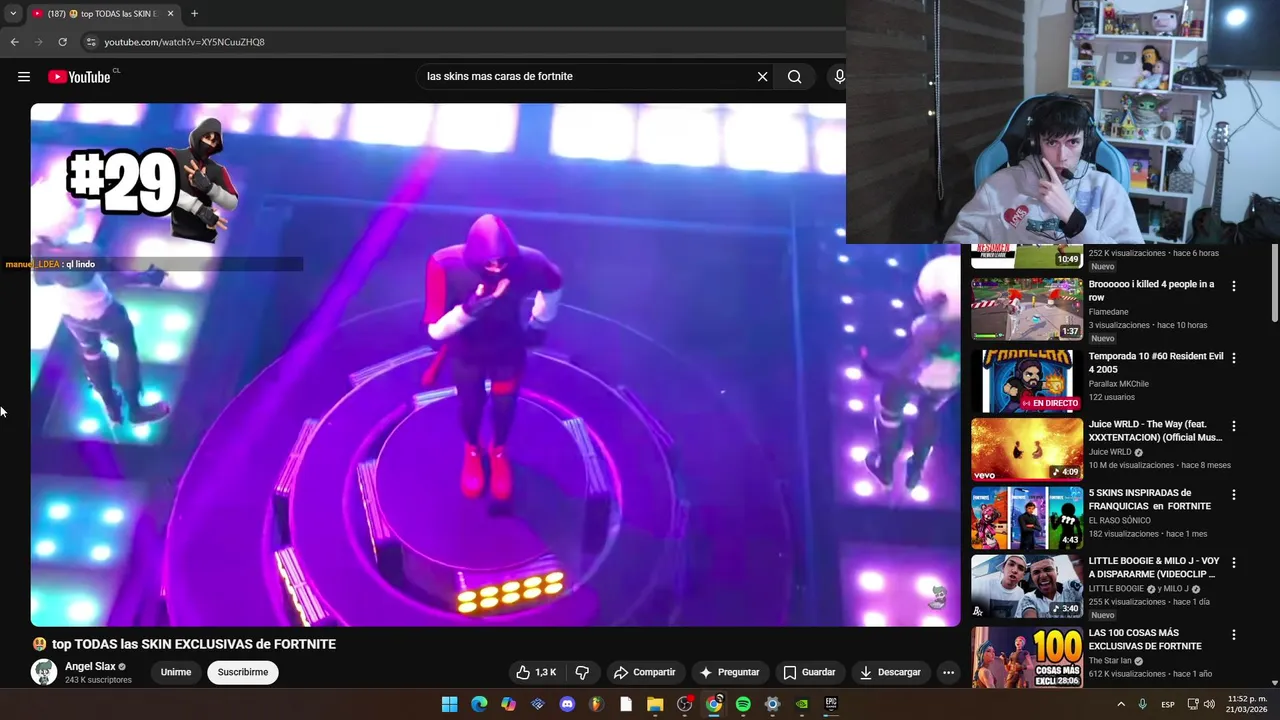Image resolution: width=1280 pixels, height=720 pixels.
Task: Start voice search with microphone icon
Action: pyautogui.click(x=839, y=76)
